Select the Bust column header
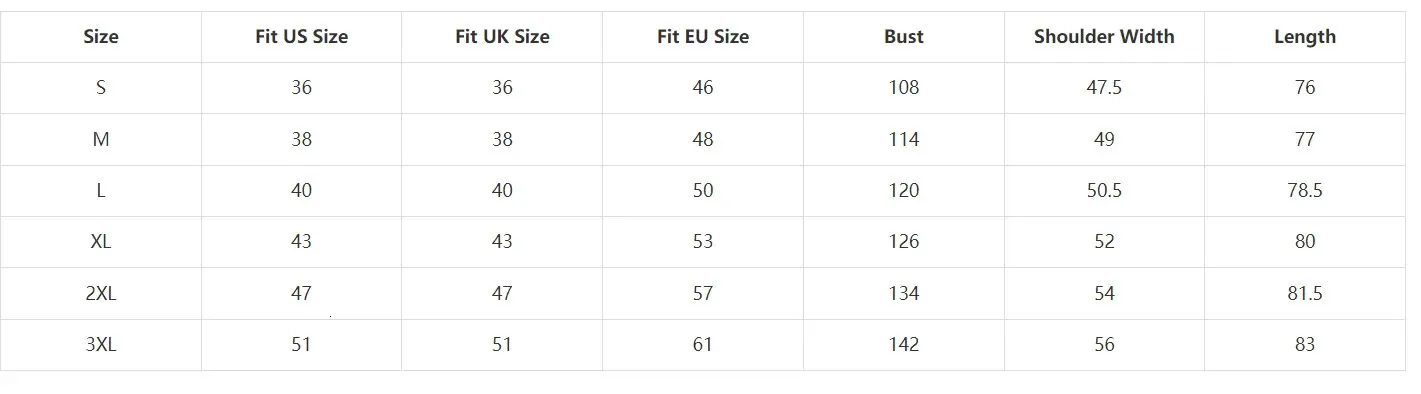The image size is (1421, 394). click(x=904, y=37)
